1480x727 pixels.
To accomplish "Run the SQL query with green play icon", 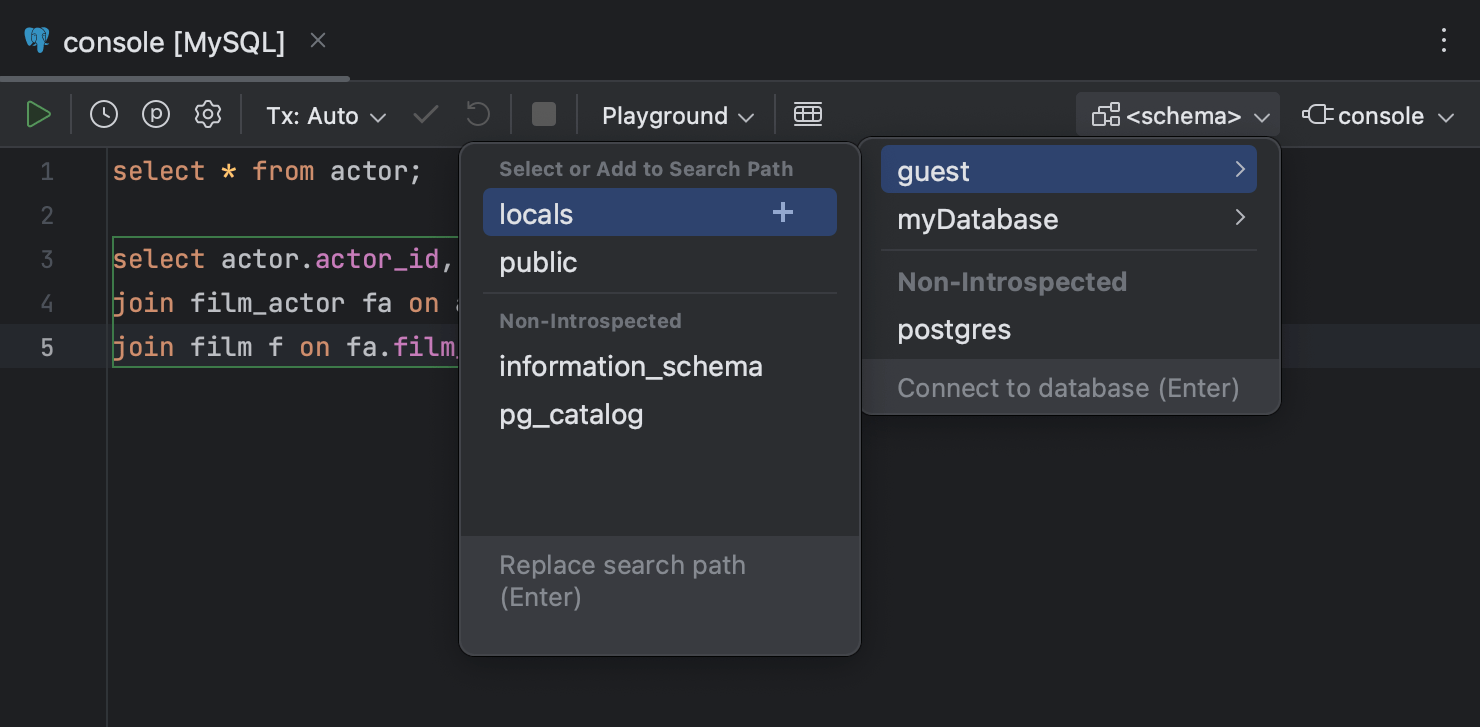I will (x=39, y=114).
